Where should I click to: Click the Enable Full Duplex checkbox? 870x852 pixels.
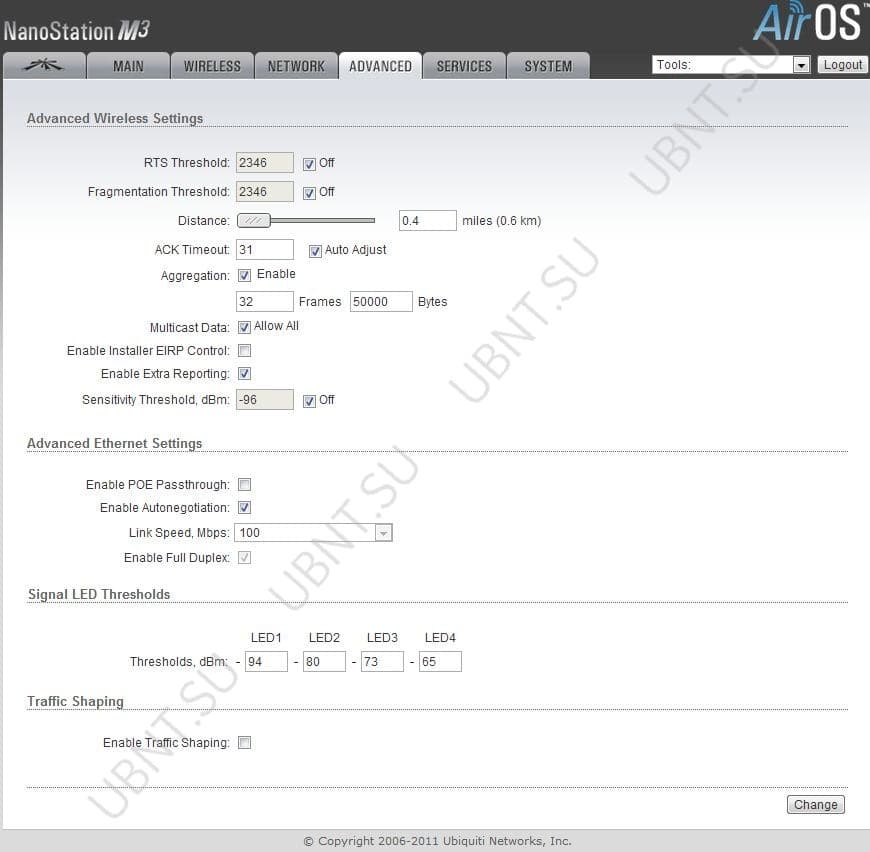(244, 557)
